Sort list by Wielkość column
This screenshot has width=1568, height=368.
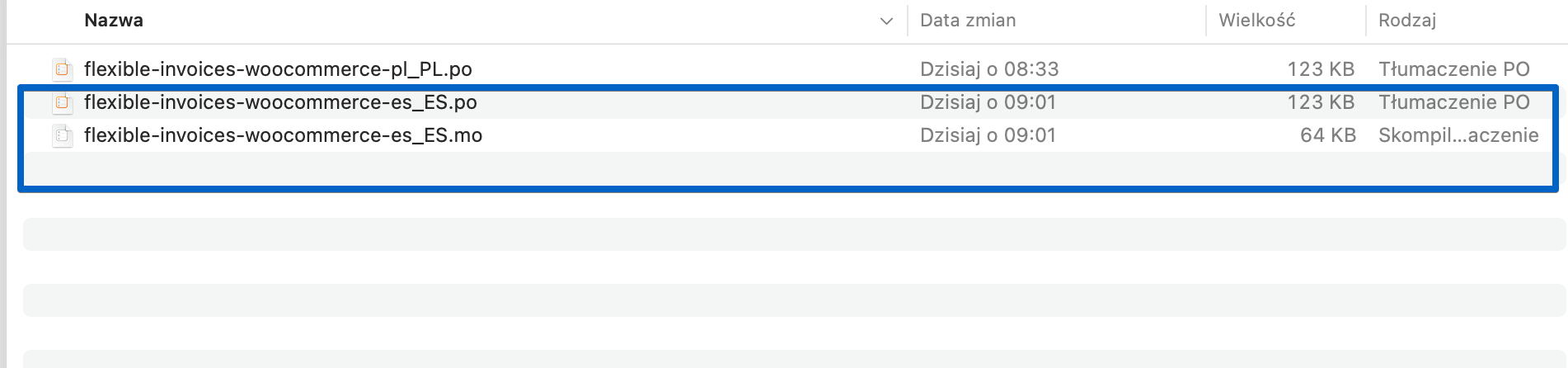point(1257,21)
